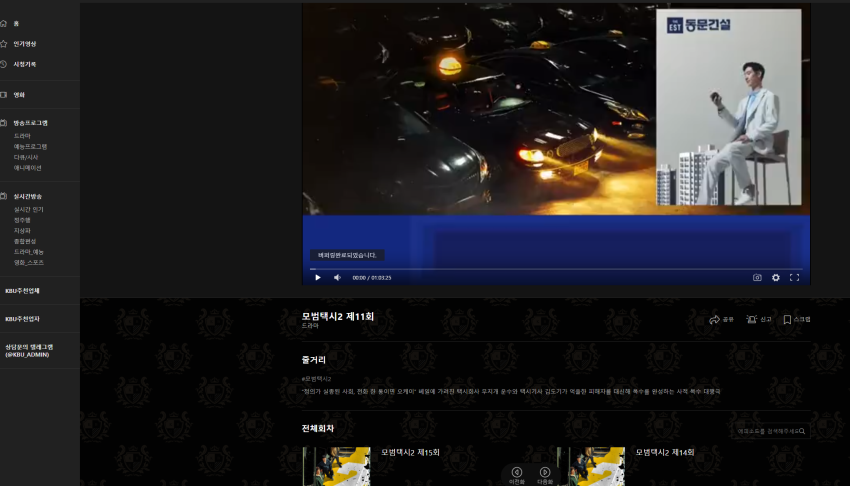Click the 00:00 / 01:03:25 time display

click(371, 277)
